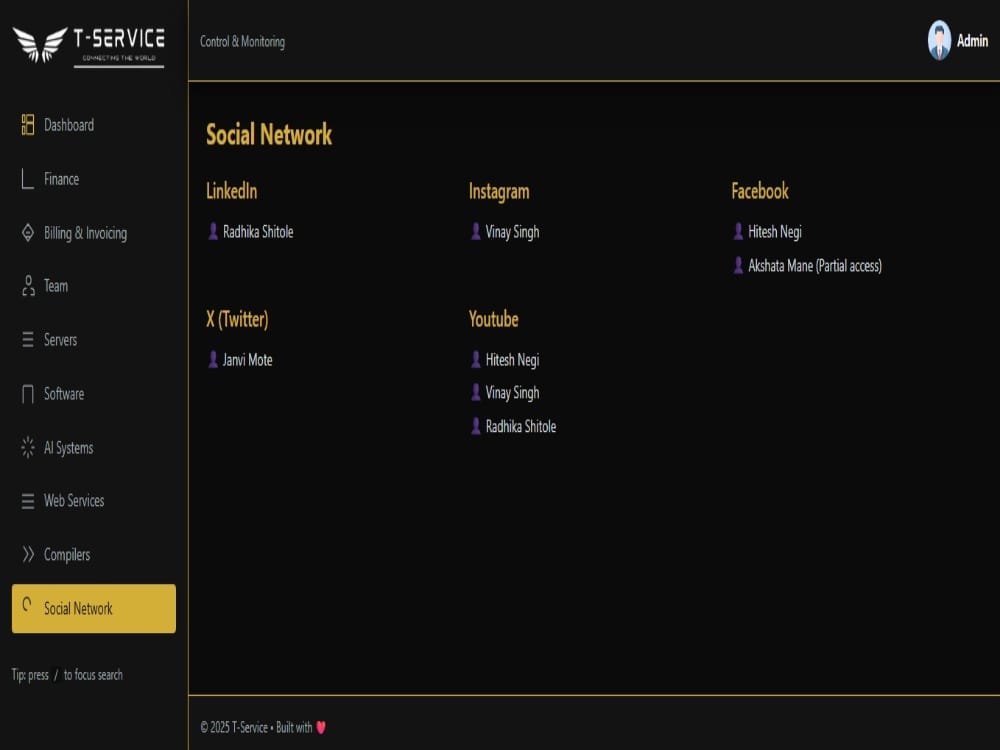Select Radhika Shitole under Youtube
Screen dimensions: 1000x750
pyautogui.click(x=521, y=426)
